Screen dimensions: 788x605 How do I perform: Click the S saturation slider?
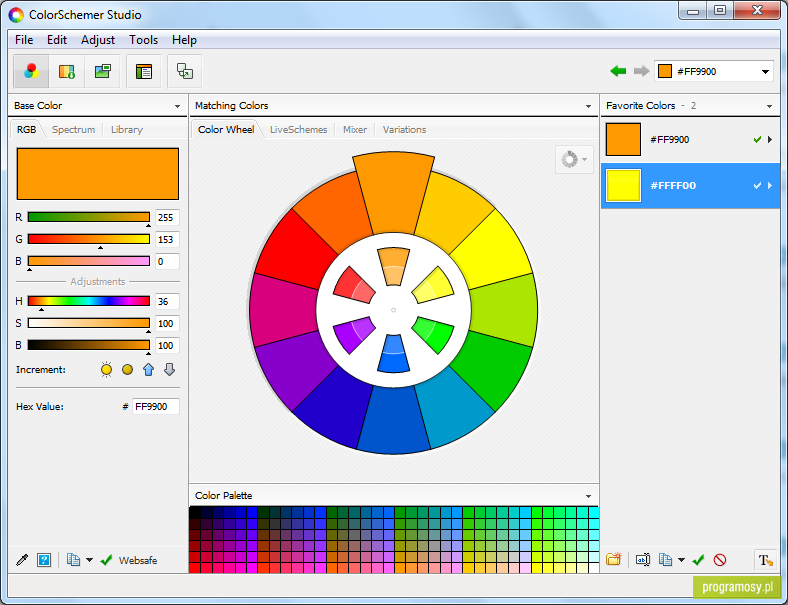point(89,323)
